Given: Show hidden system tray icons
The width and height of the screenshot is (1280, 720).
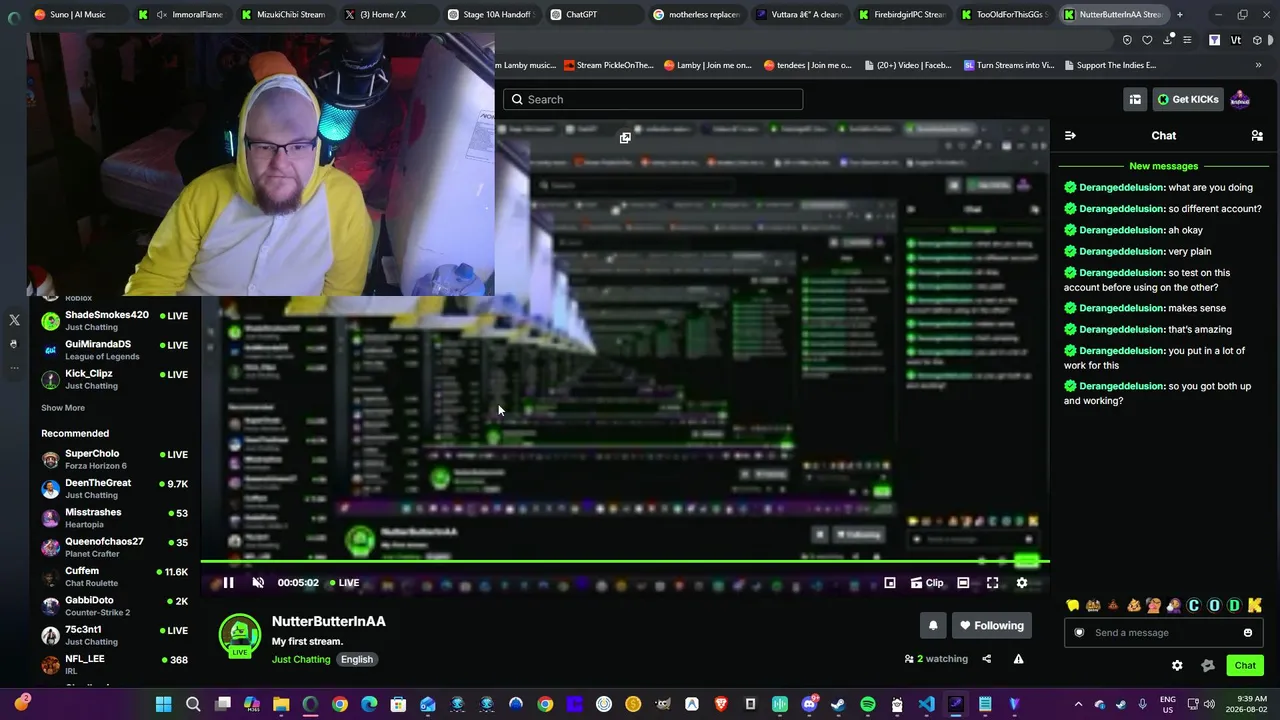Looking at the screenshot, I should (x=1078, y=704).
